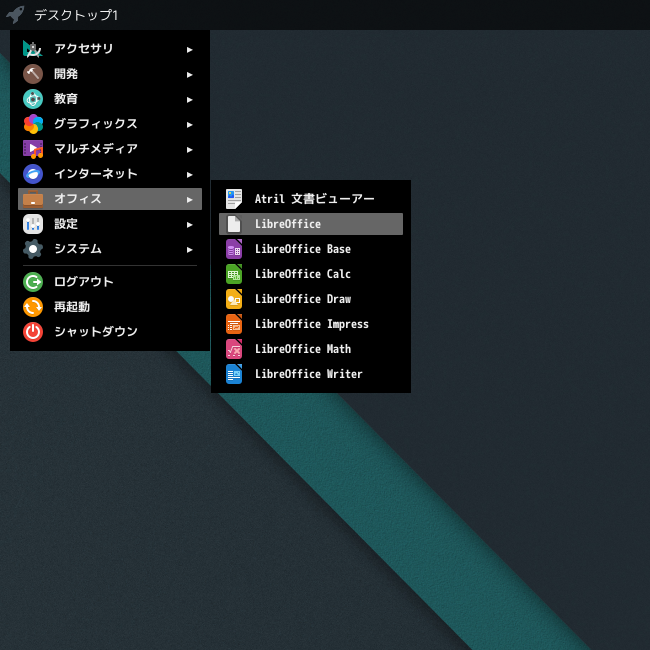Click the rocket launcher icon in the top panel
Viewport: 650px width, 650px height.
15,15
